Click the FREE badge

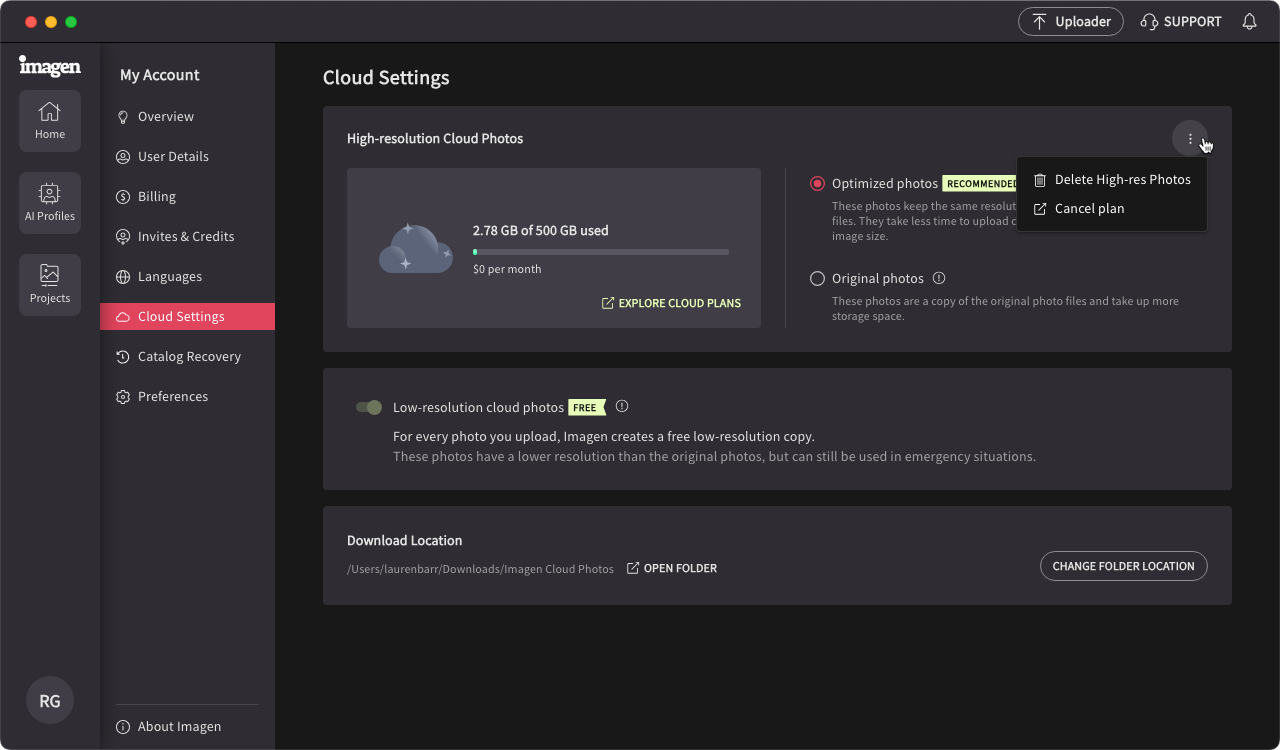click(587, 407)
